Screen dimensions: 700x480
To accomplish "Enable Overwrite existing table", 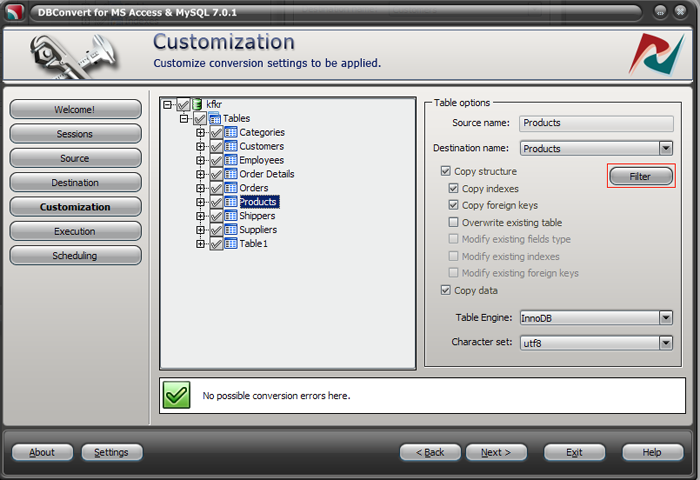I will pos(453,222).
